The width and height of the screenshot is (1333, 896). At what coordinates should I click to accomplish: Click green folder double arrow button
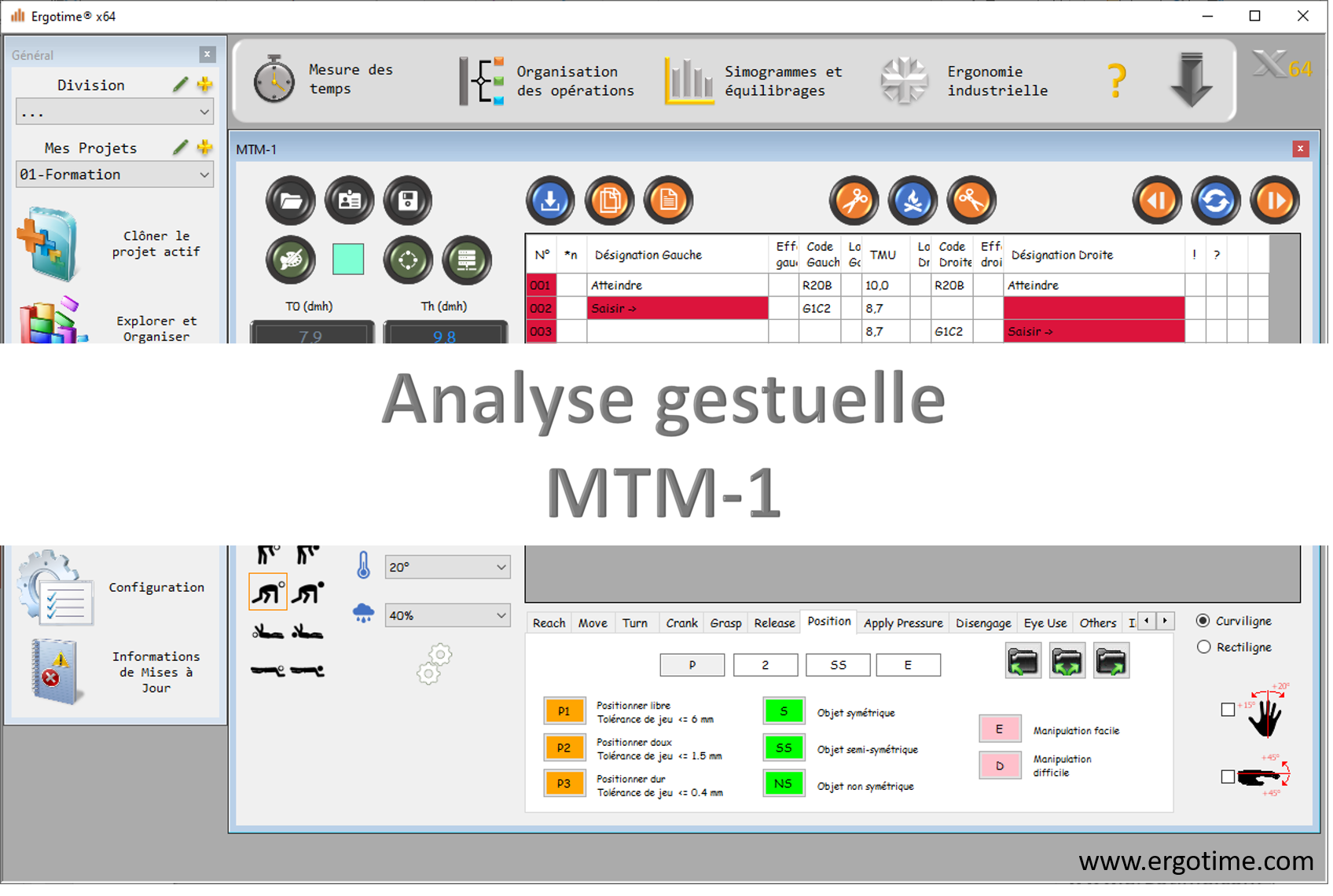coord(1067,661)
